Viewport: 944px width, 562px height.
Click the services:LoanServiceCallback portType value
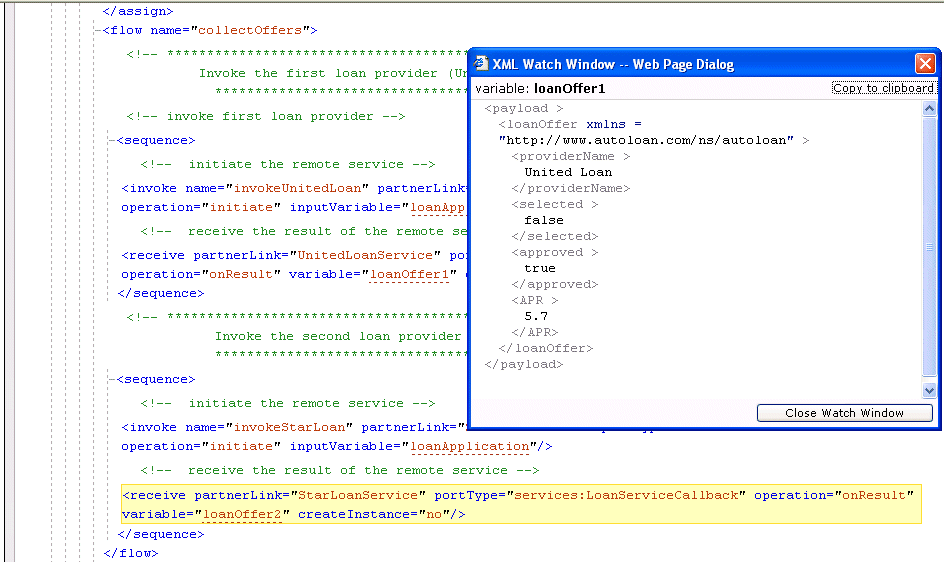[x=626, y=495]
